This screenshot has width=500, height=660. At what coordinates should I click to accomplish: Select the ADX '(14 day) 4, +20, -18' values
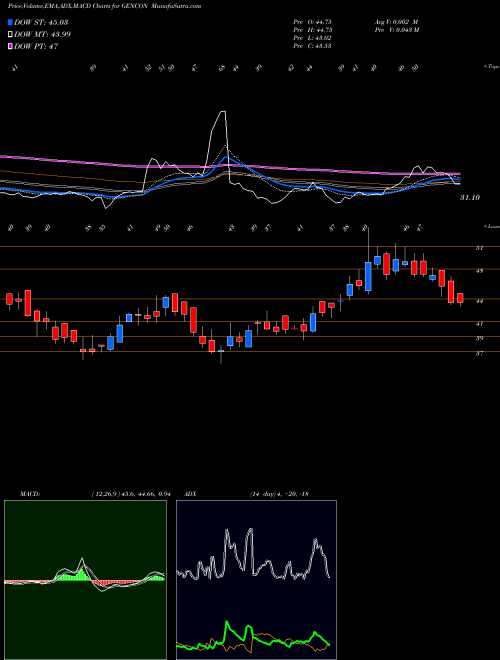pyautogui.click(x=279, y=494)
